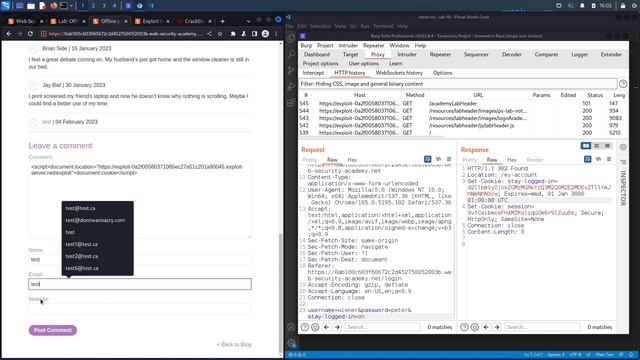
Task: Switch to the 'CrackSt' browser tab
Action: point(194,21)
